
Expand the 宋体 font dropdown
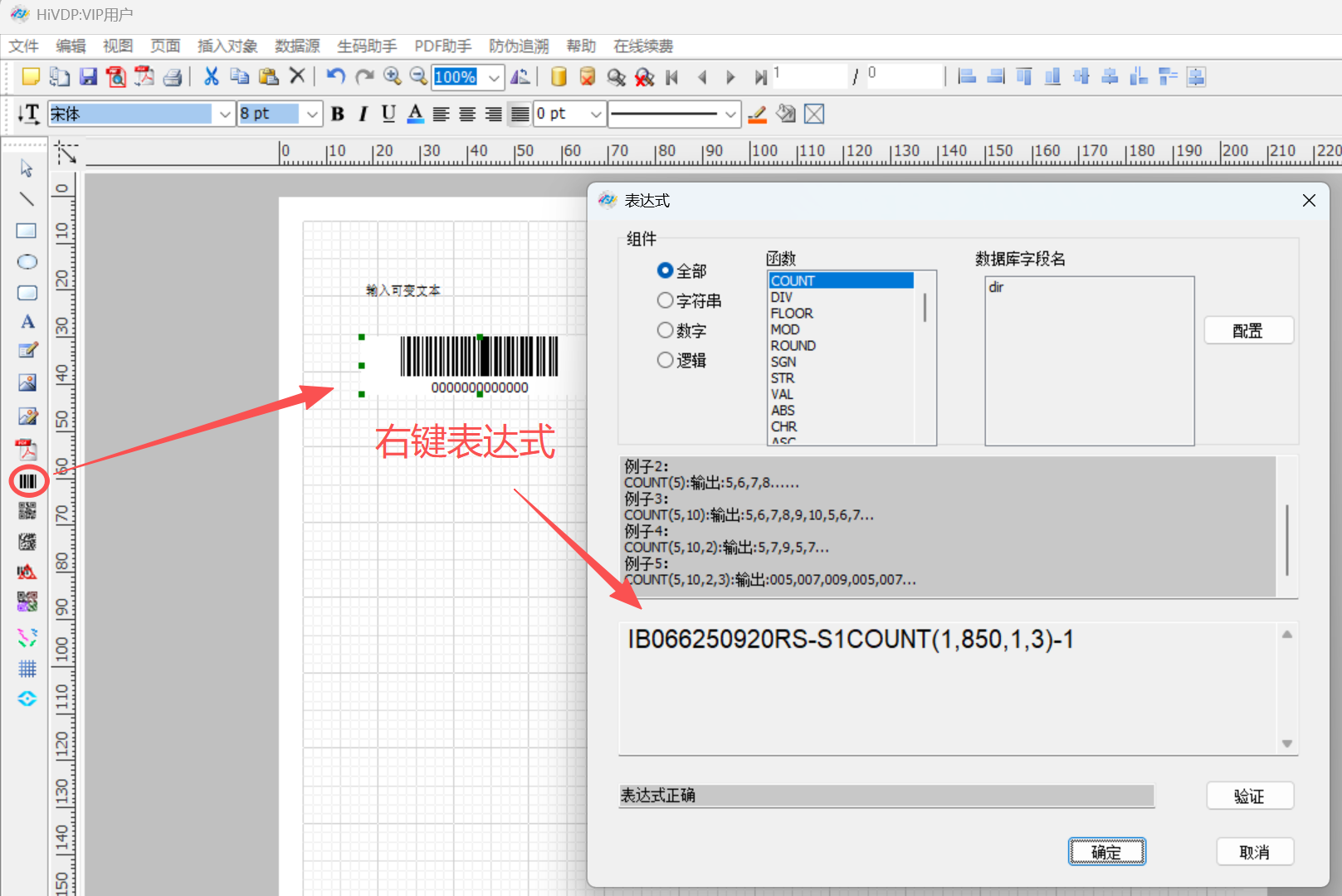tap(225, 114)
